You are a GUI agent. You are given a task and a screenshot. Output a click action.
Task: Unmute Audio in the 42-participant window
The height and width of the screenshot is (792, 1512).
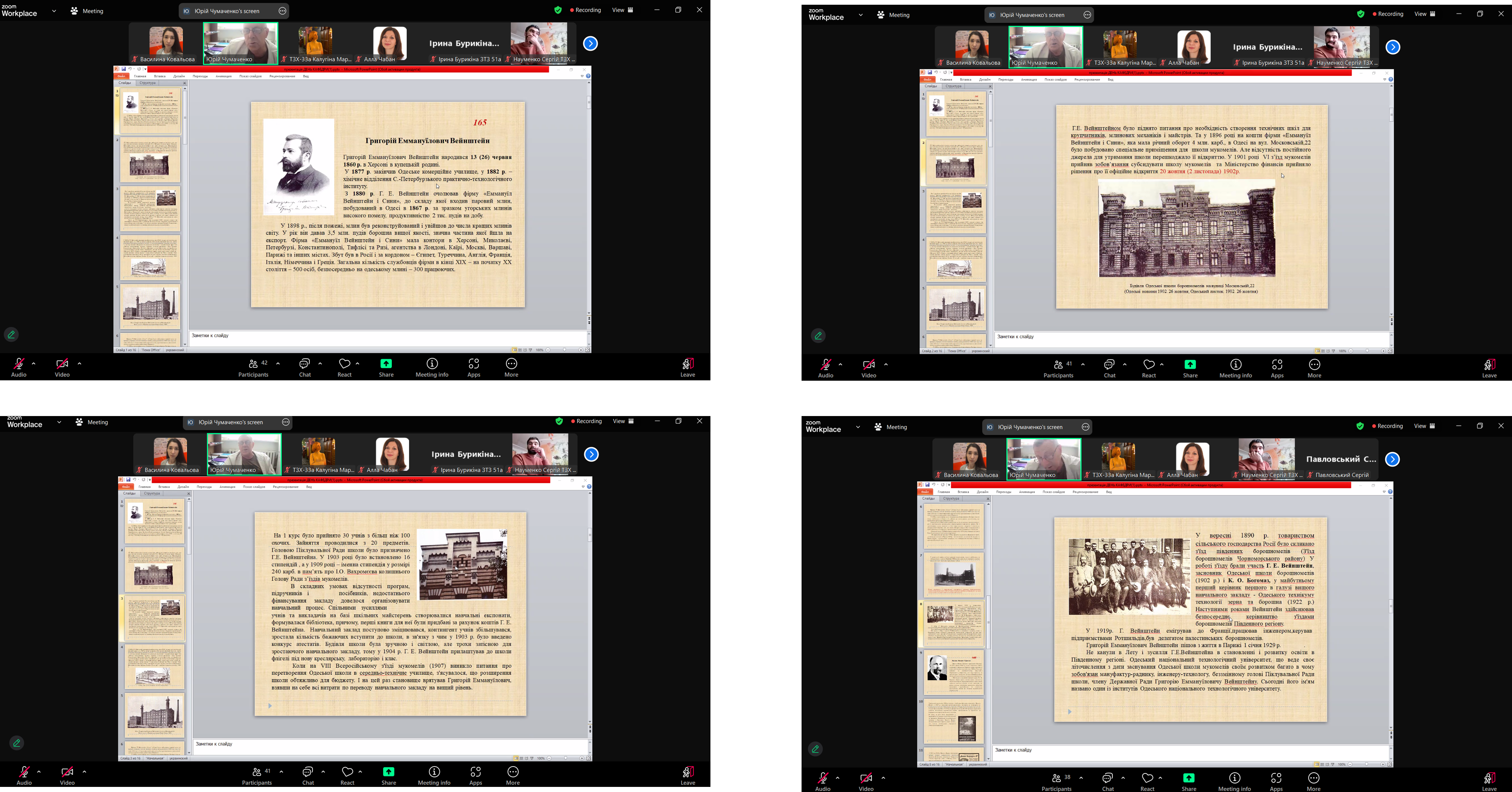[19, 368]
